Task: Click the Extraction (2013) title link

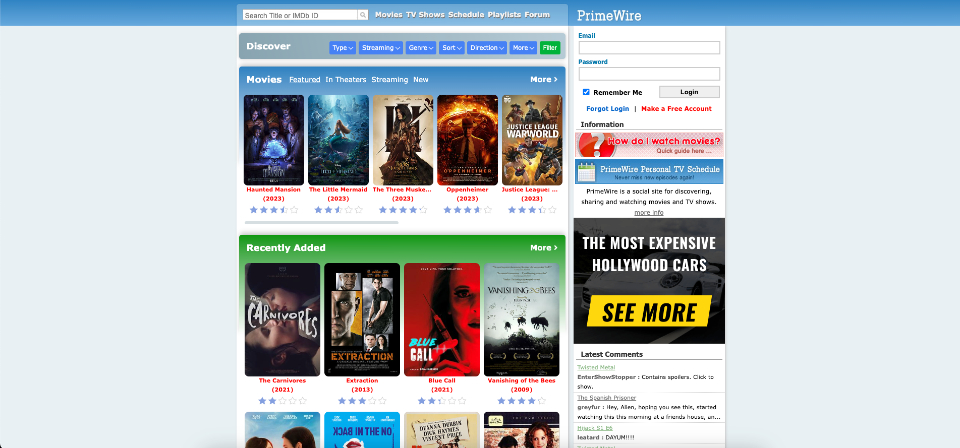Action: point(362,385)
